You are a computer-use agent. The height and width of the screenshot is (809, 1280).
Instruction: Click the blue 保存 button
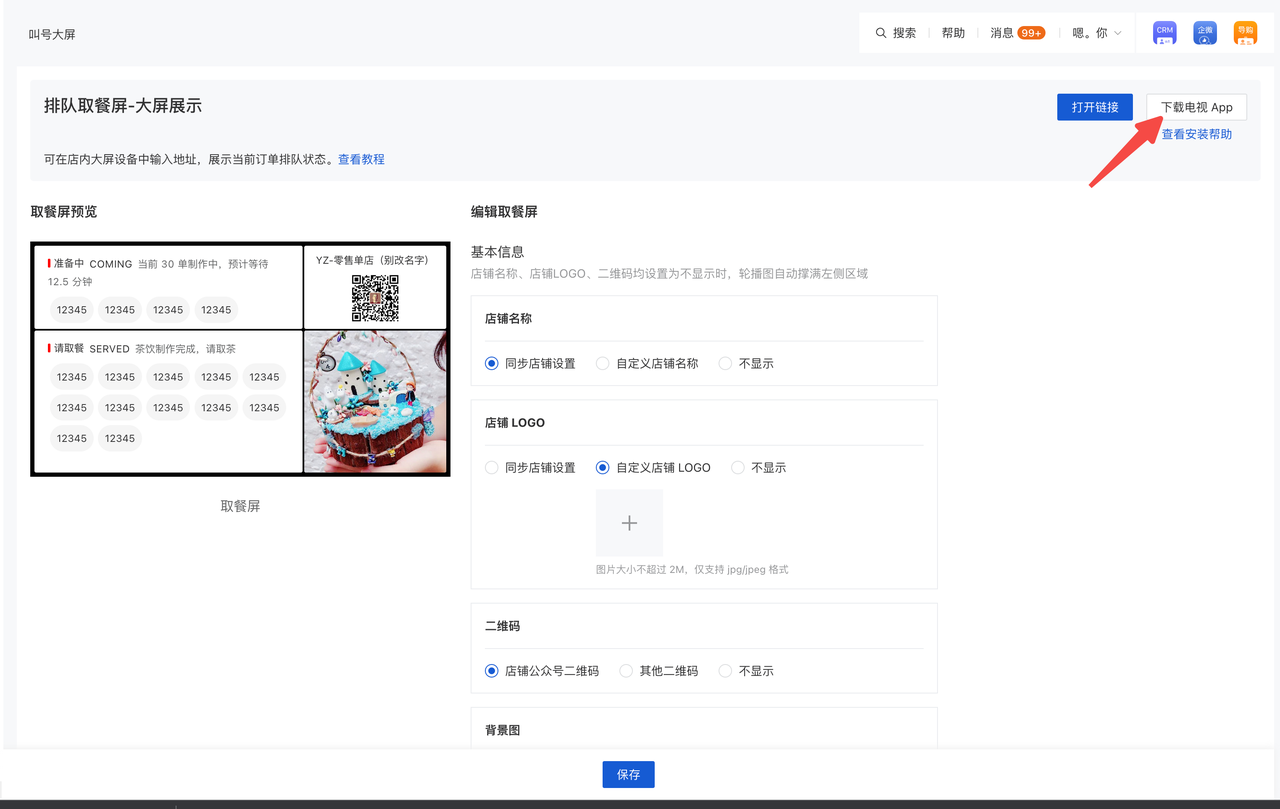click(x=628, y=774)
